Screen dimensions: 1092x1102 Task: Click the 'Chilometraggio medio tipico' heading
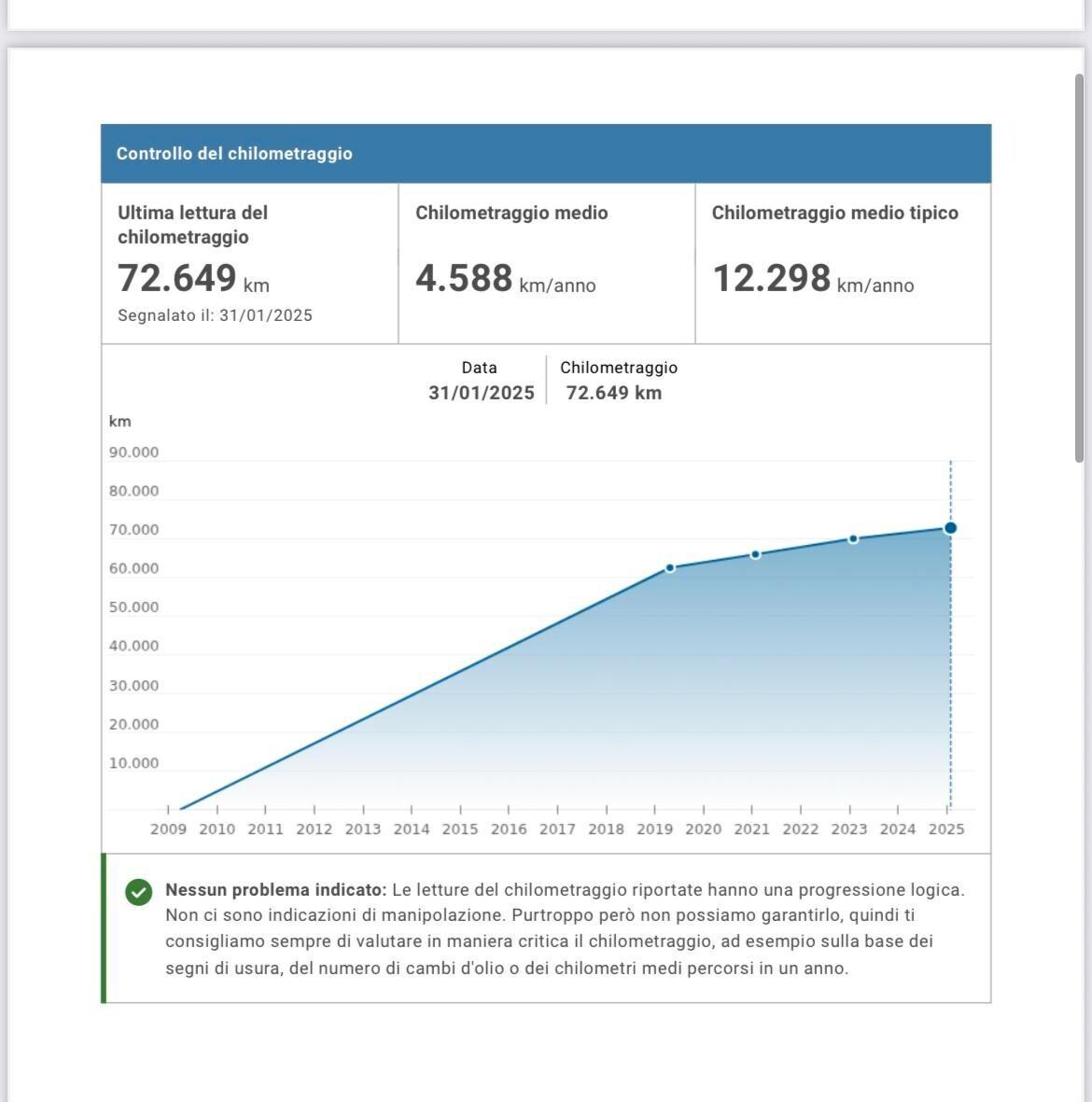834,213
